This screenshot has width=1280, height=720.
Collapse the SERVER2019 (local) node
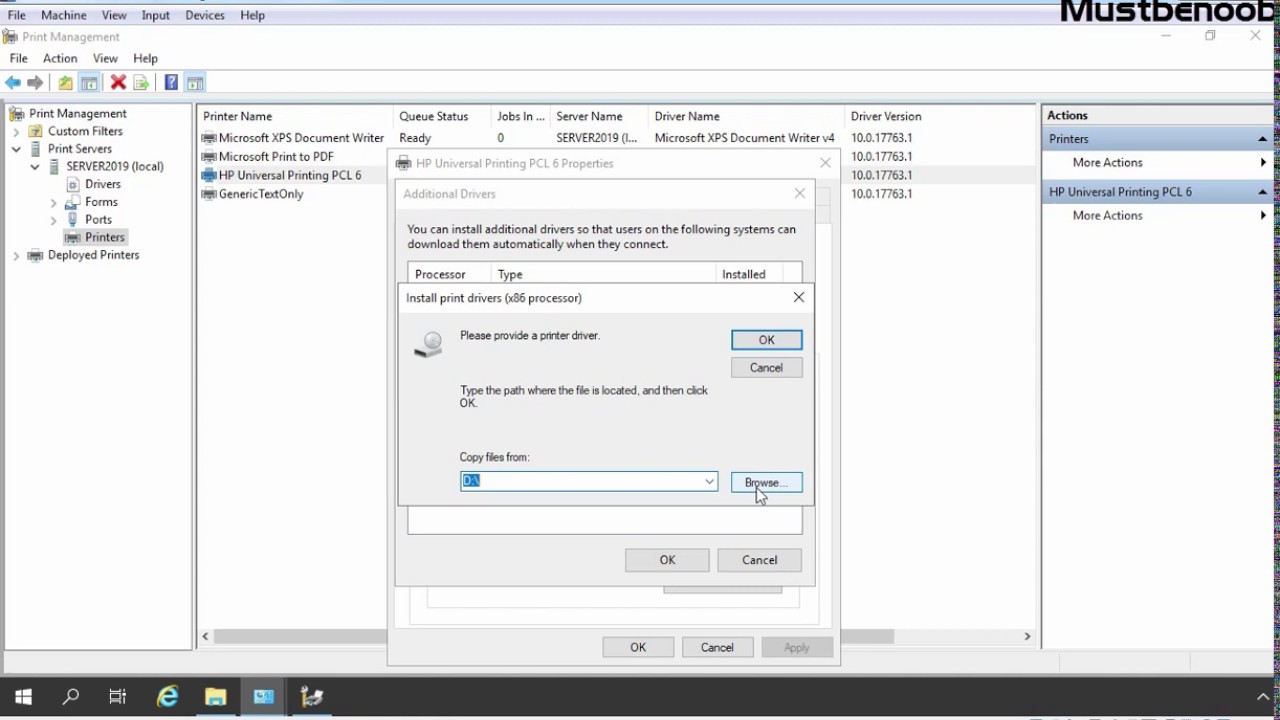tap(35, 167)
